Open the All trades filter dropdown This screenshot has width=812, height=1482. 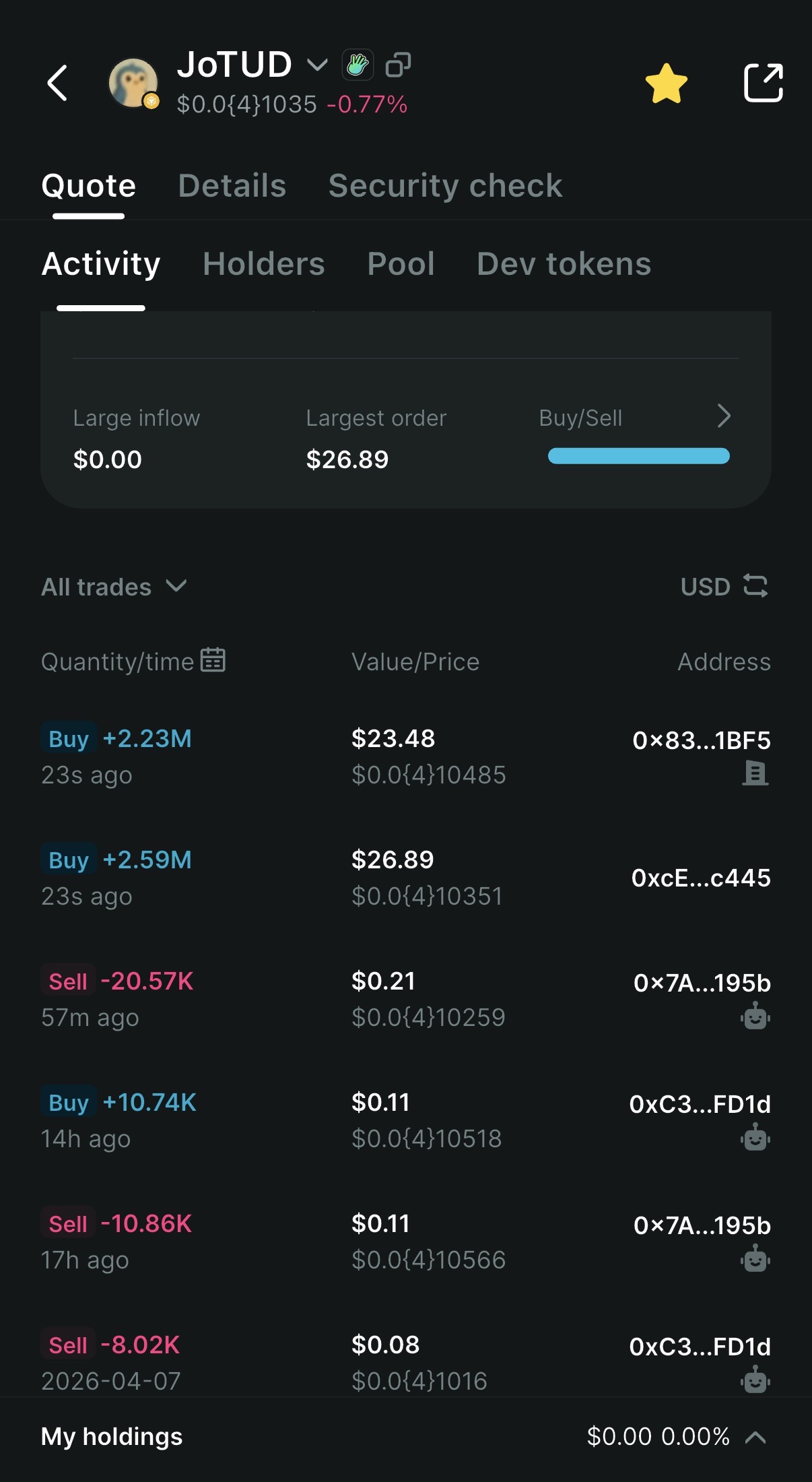(114, 587)
